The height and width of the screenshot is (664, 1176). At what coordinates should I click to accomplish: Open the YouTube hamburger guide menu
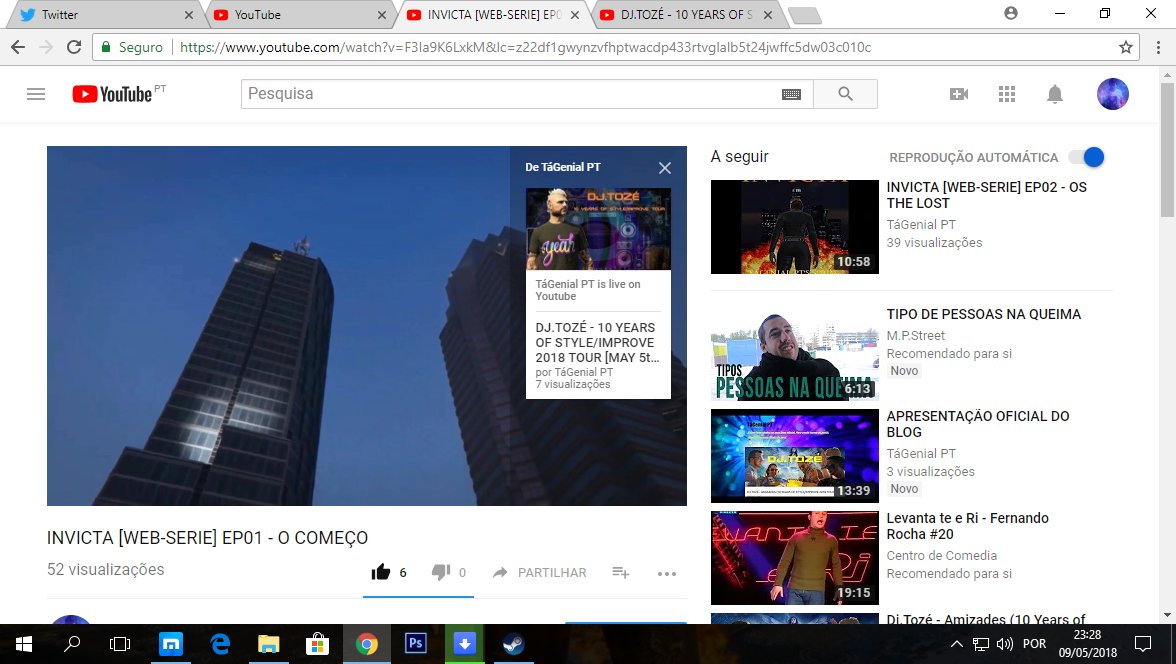(36, 94)
